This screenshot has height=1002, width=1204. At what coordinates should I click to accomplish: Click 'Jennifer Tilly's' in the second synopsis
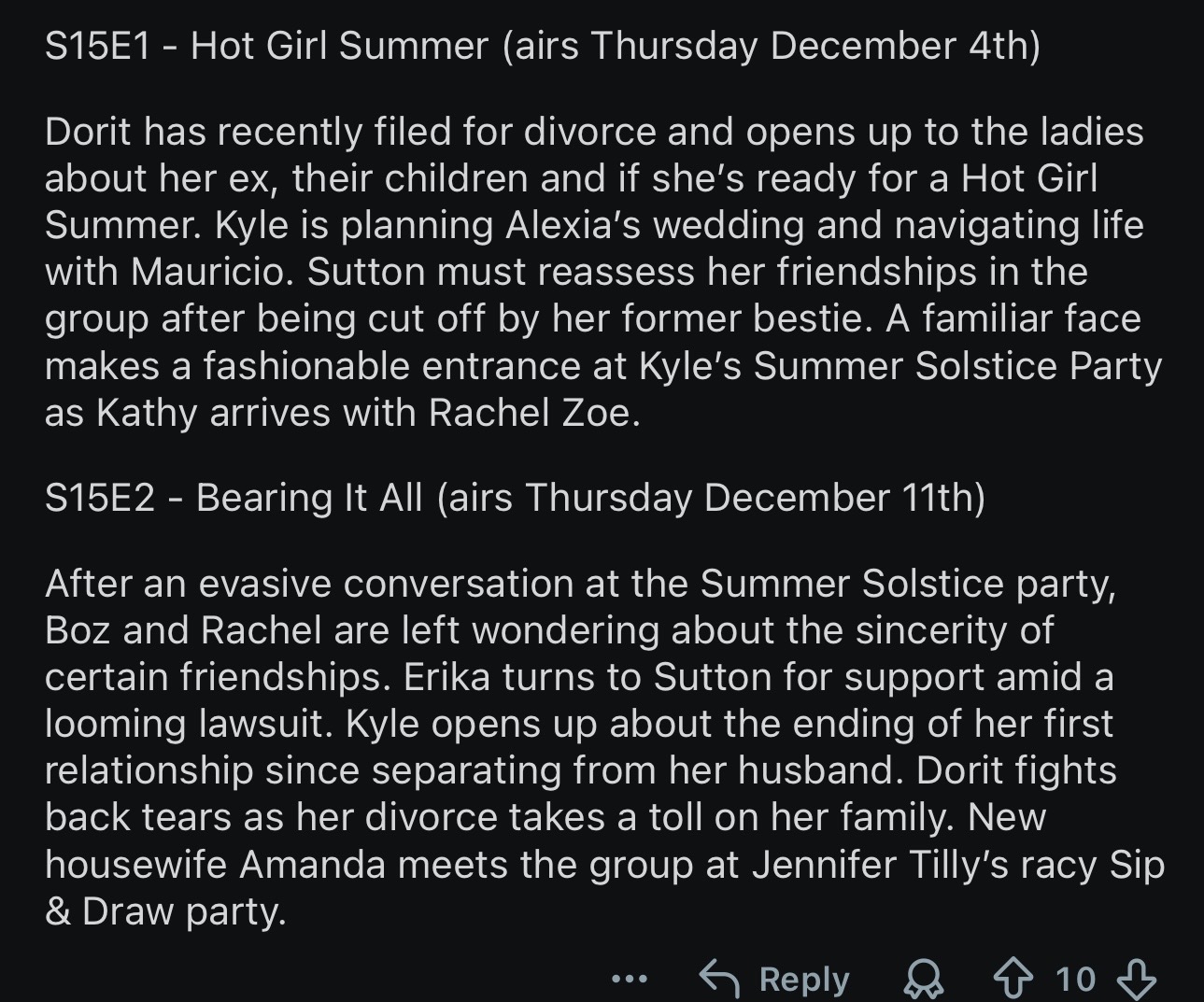tap(880, 864)
